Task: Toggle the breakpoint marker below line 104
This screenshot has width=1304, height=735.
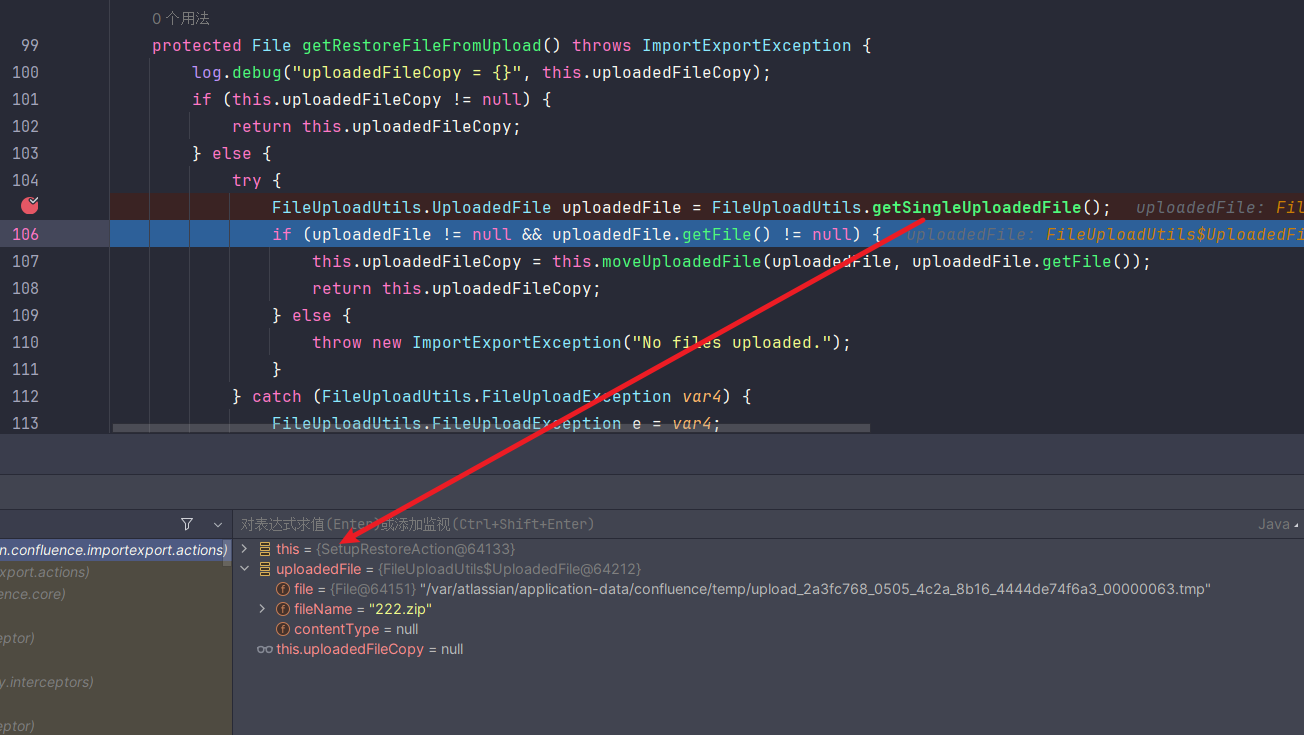Action: 30,205
